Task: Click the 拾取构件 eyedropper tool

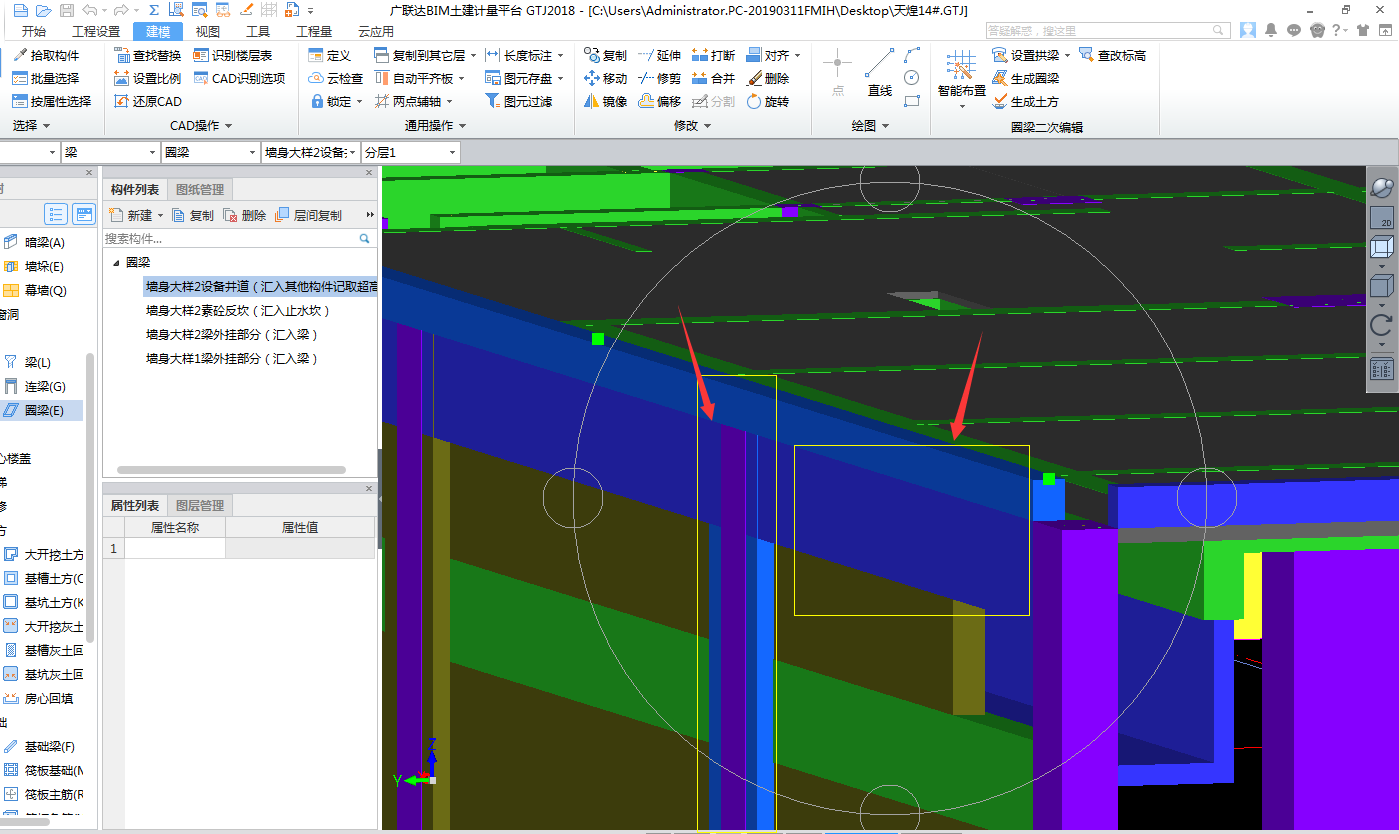Action: (x=46, y=55)
